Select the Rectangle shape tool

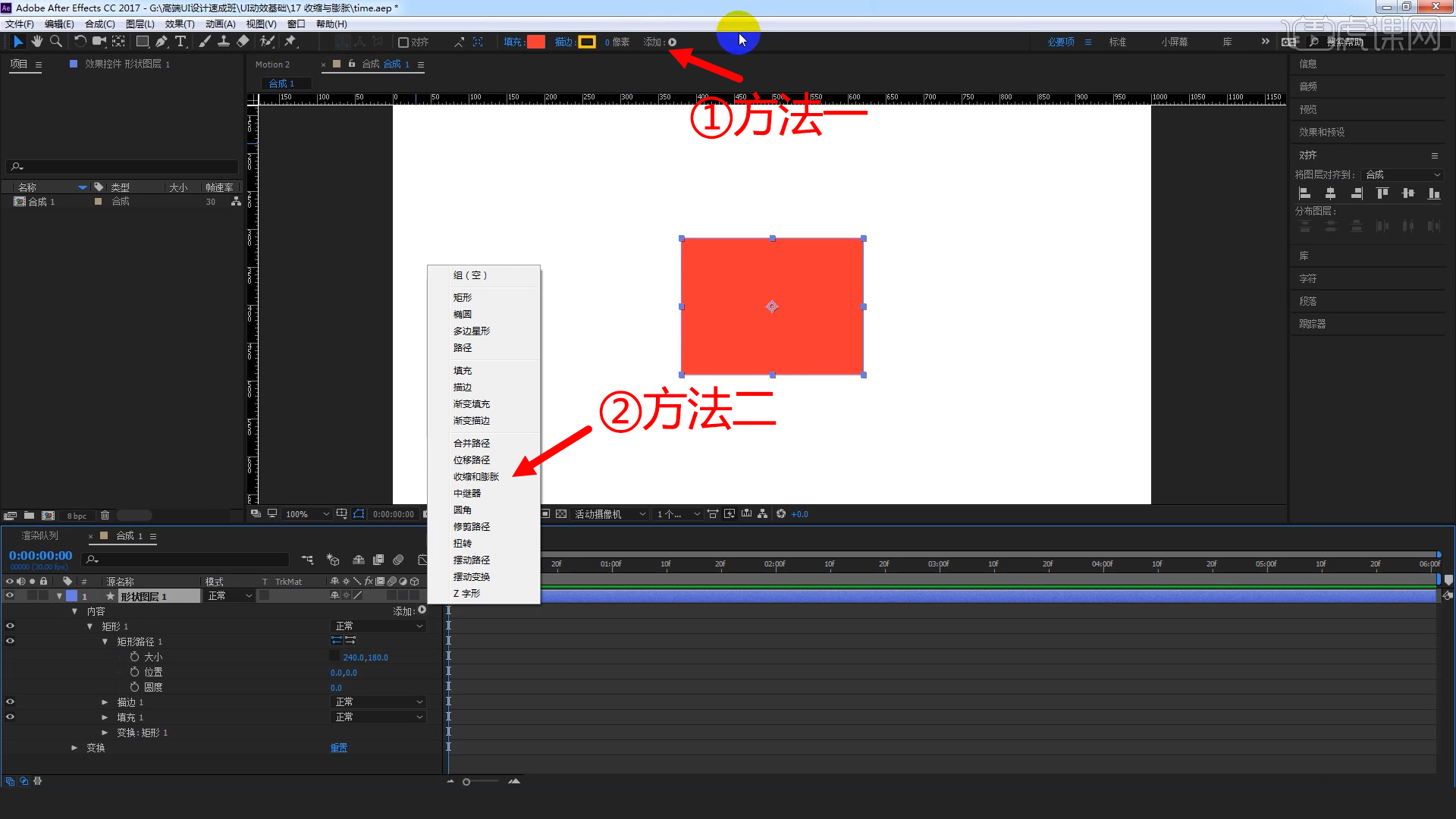142,42
